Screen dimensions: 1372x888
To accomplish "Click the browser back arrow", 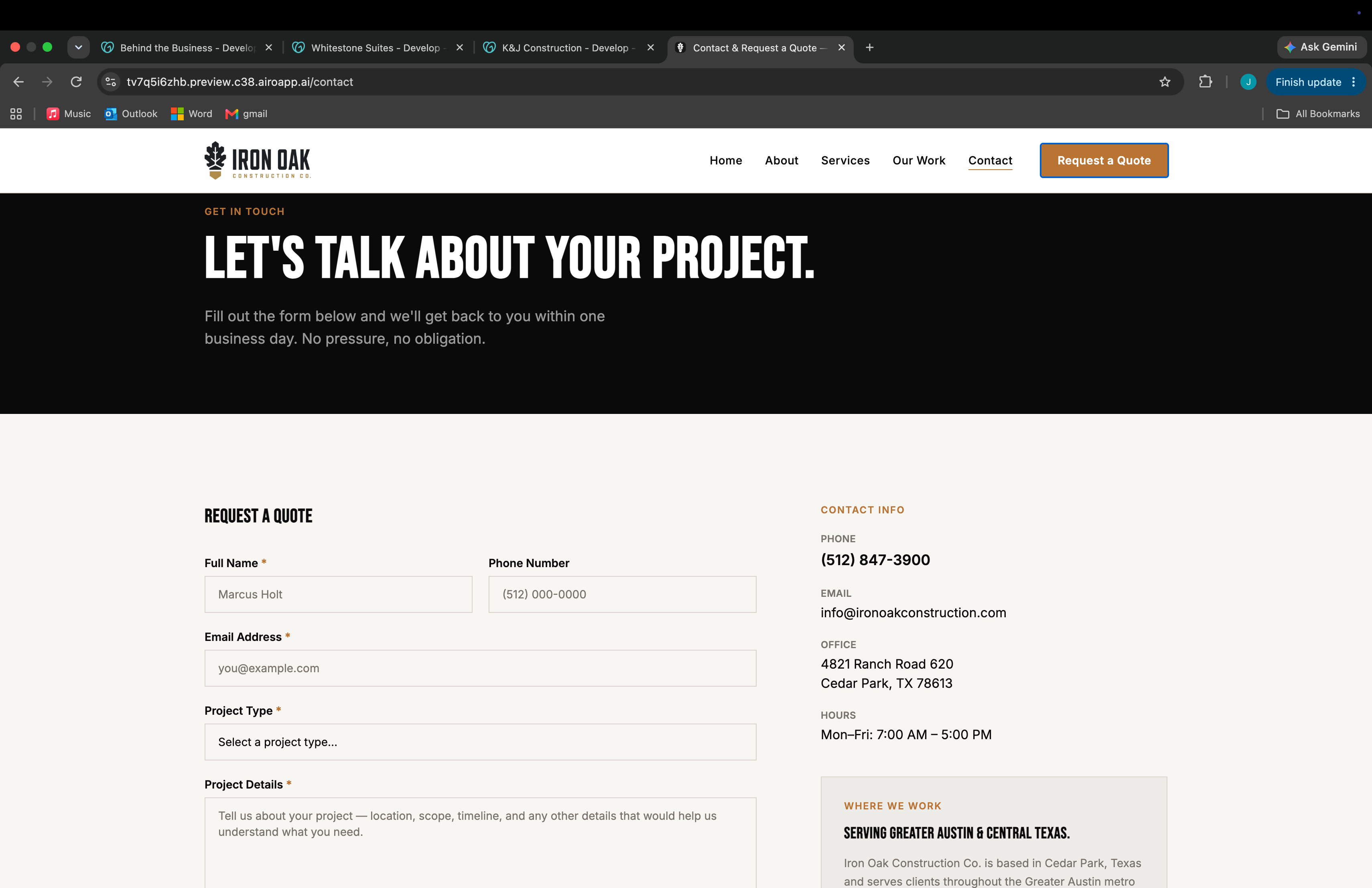I will 18,82.
